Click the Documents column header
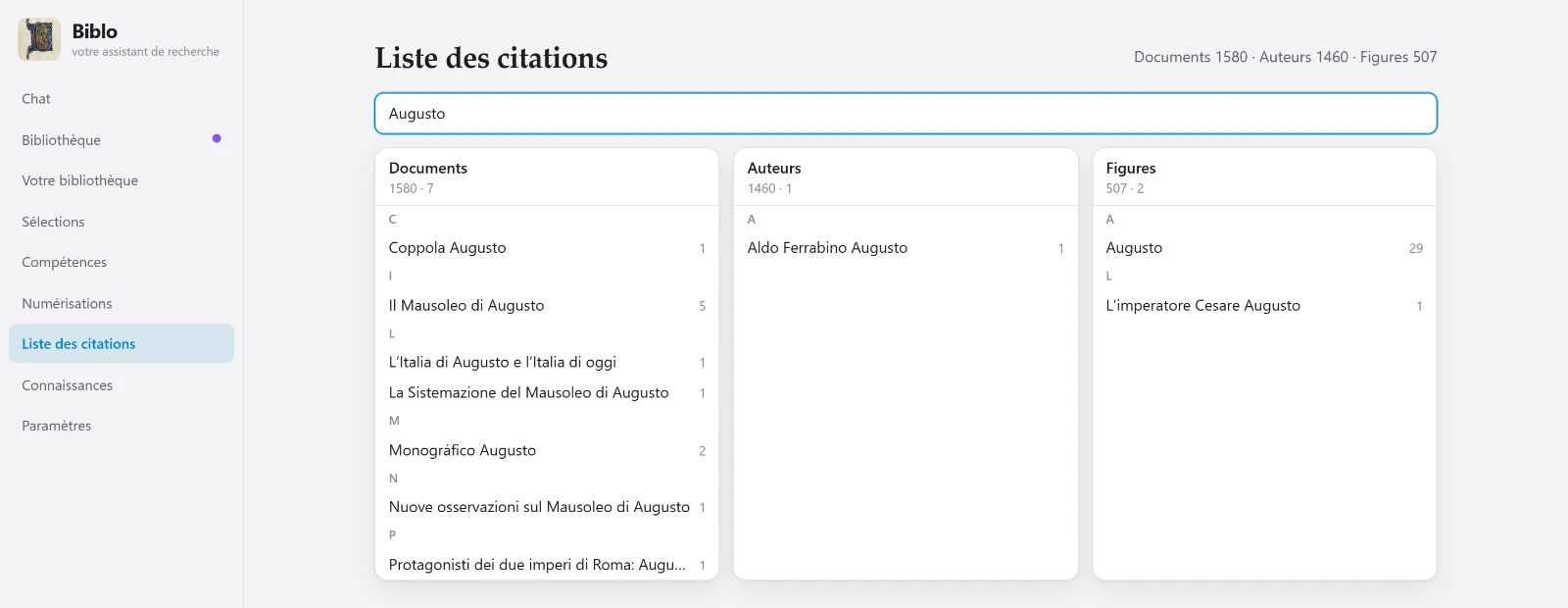1568x608 pixels. pos(428,169)
